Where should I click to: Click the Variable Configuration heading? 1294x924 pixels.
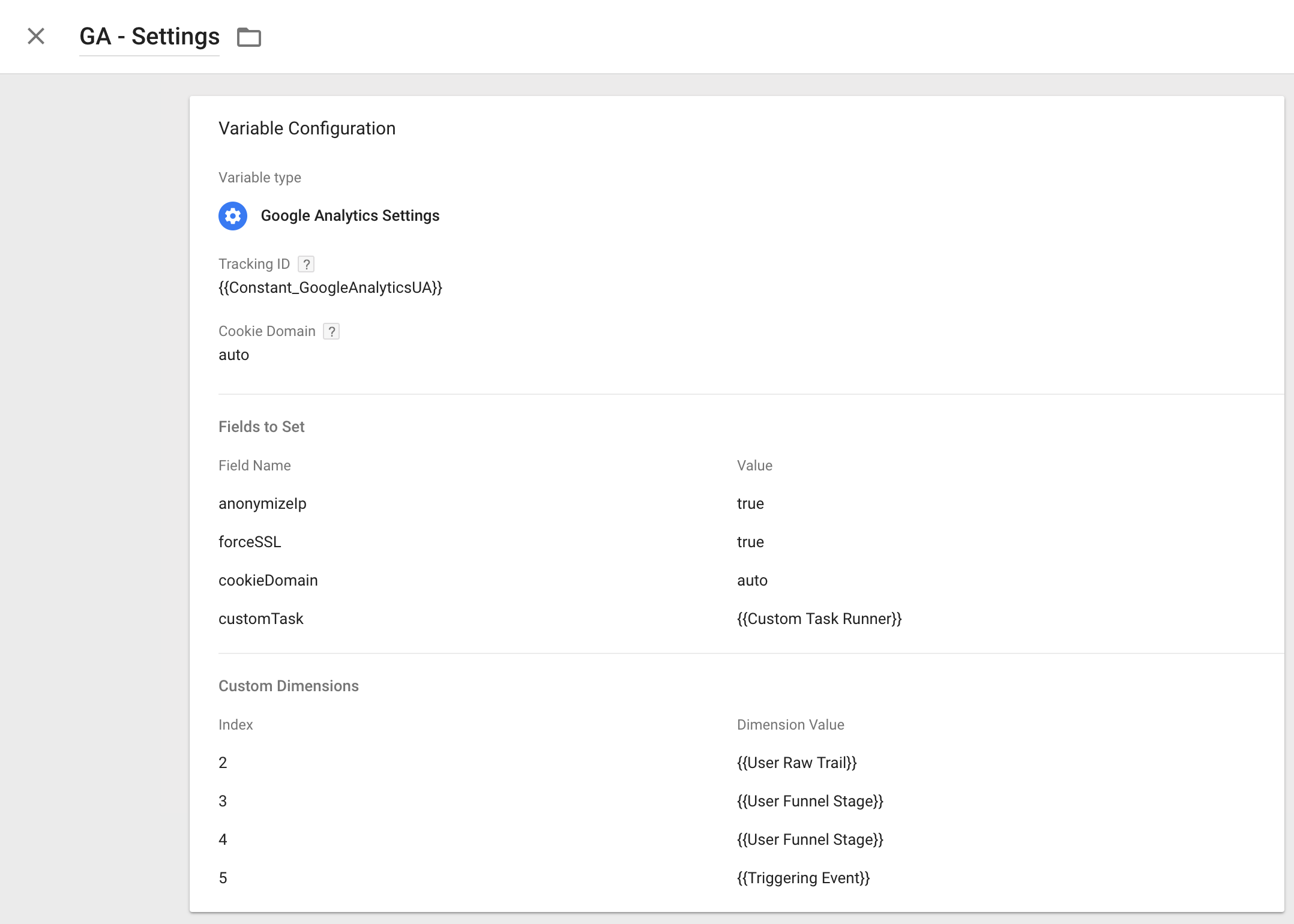coord(307,128)
